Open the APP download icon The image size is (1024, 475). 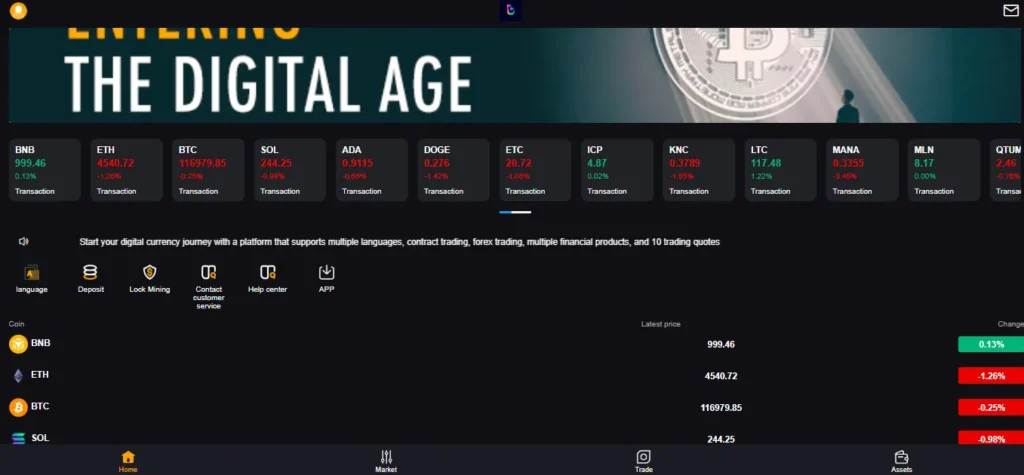point(327,272)
